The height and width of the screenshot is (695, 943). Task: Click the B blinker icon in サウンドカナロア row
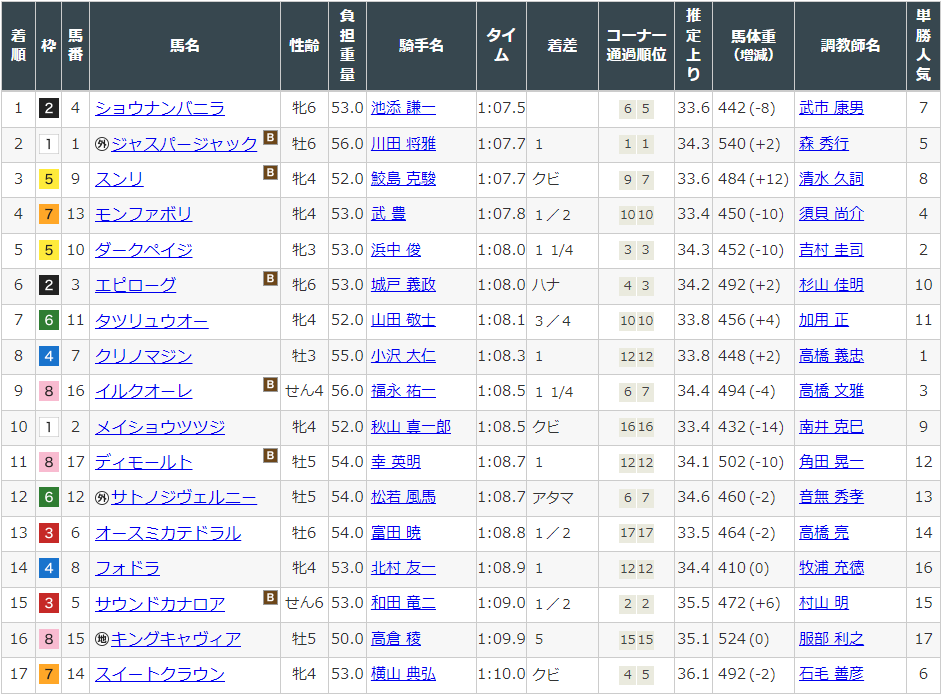(x=271, y=597)
